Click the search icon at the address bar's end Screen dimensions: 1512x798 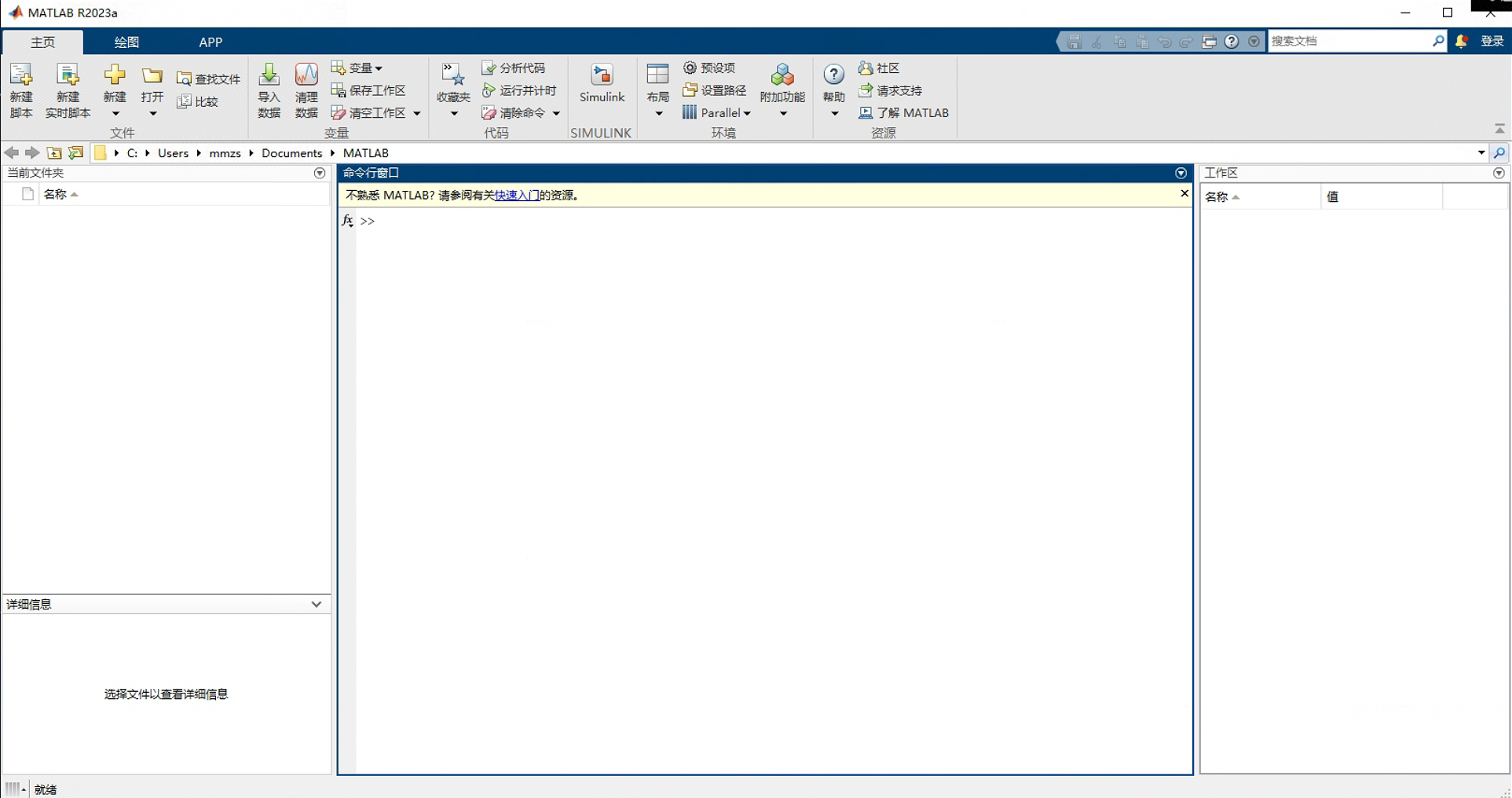click(1499, 153)
